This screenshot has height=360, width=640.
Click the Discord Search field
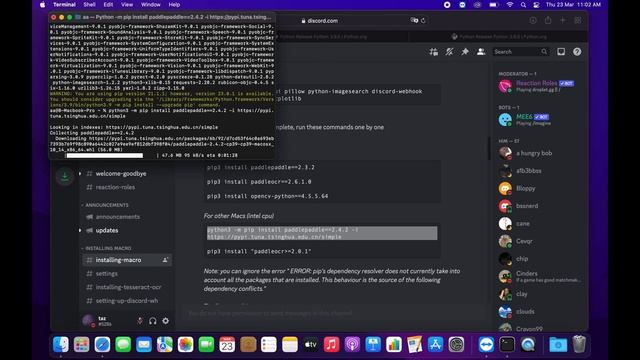(x=520, y=52)
